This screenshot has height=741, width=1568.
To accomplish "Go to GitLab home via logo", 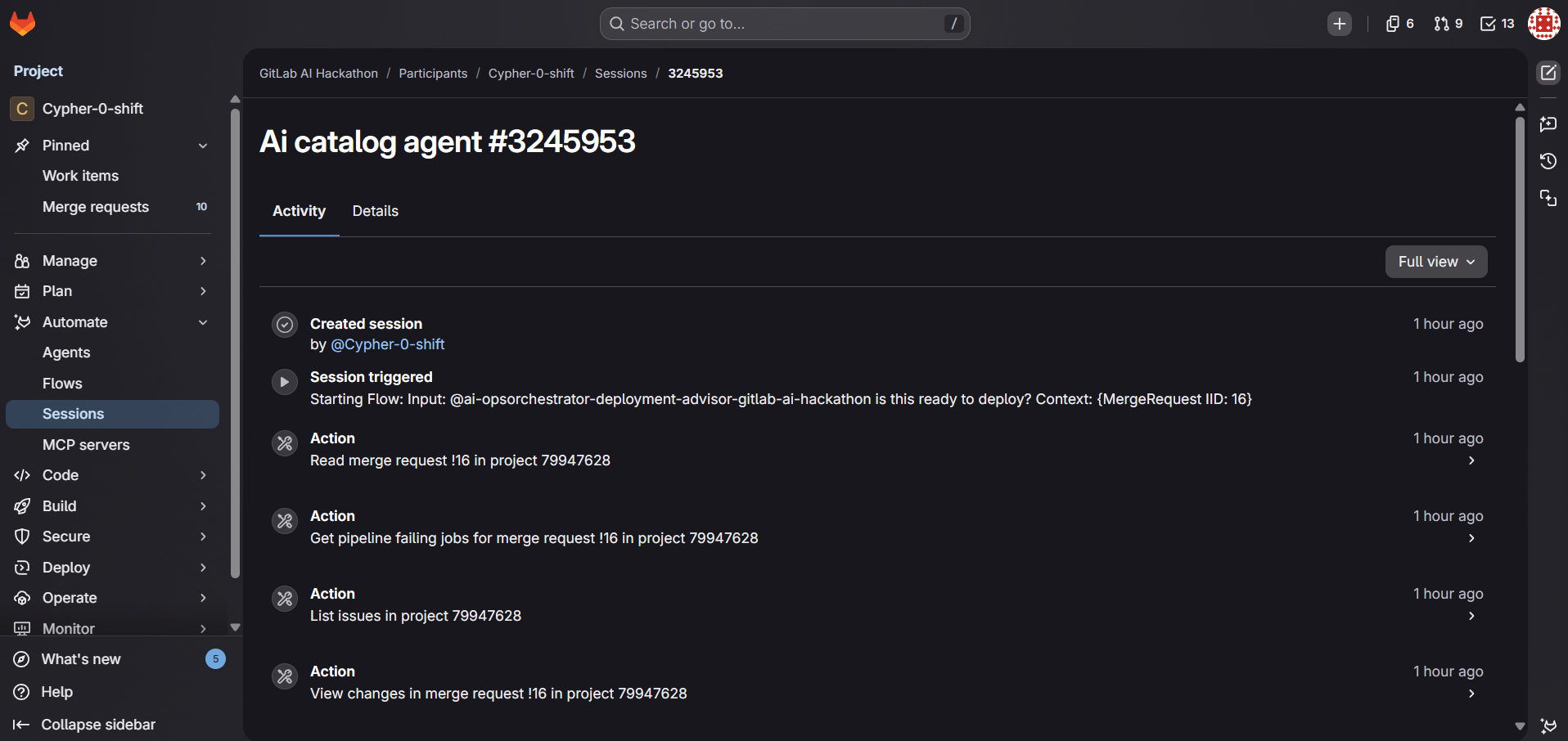I will [x=23, y=24].
